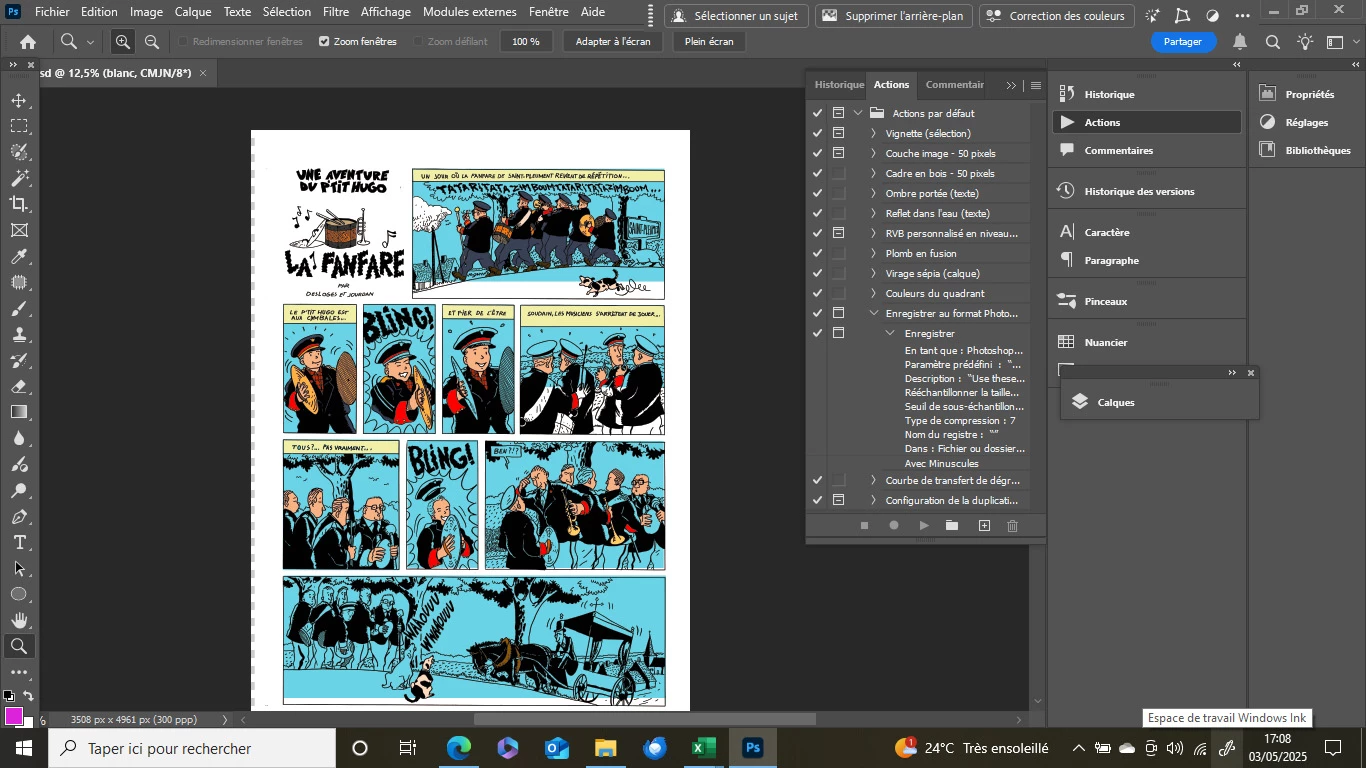Click the magenta foreground color swatch
The width and height of the screenshot is (1366, 768).
[x=14, y=716]
